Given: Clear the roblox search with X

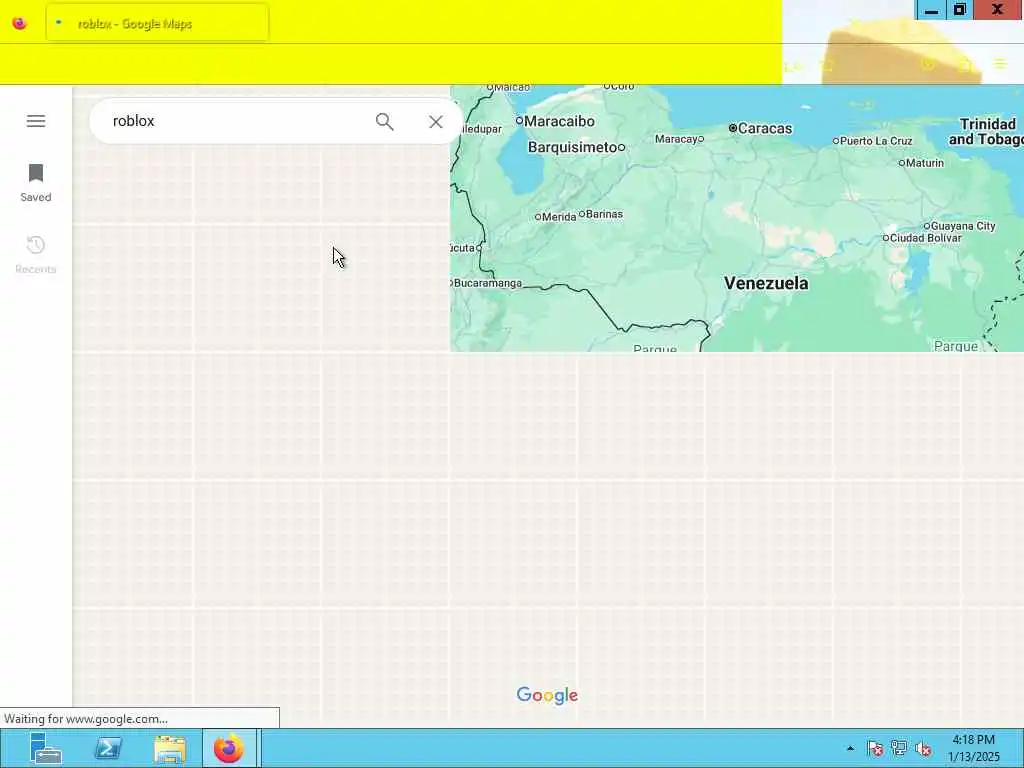Looking at the screenshot, I should click(436, 121).
